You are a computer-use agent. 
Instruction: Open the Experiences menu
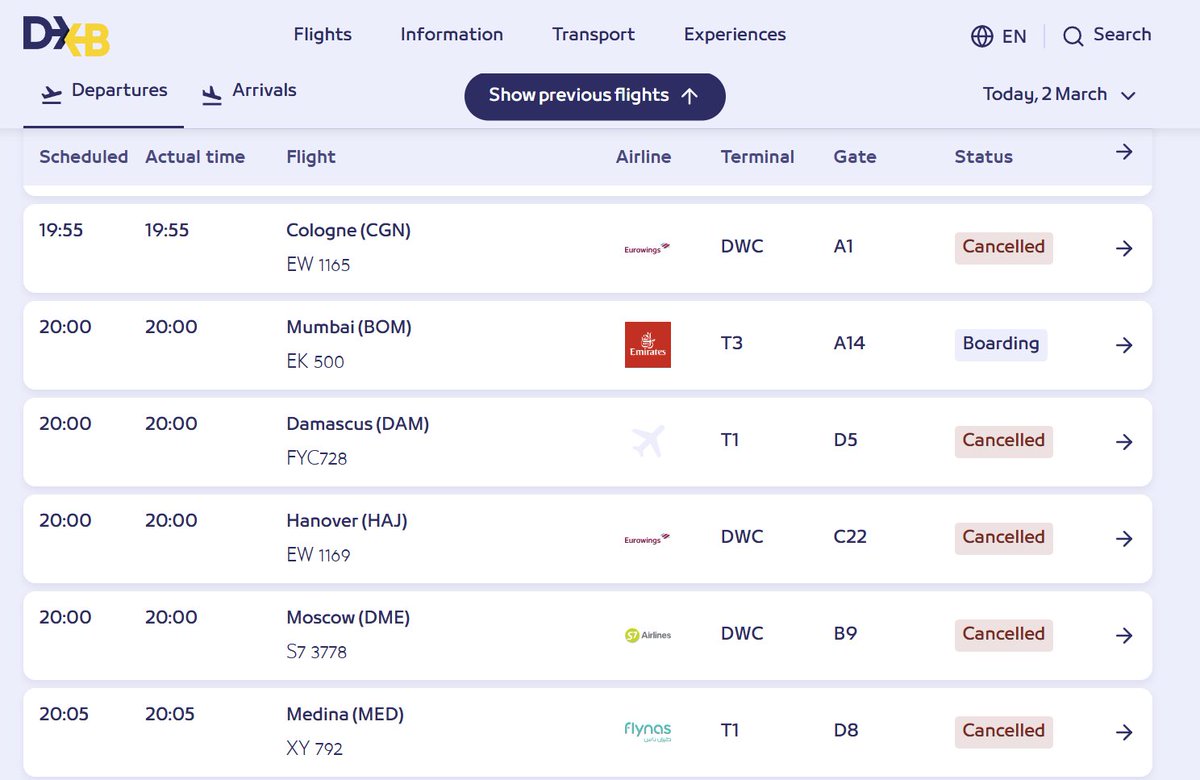(735, 35)
